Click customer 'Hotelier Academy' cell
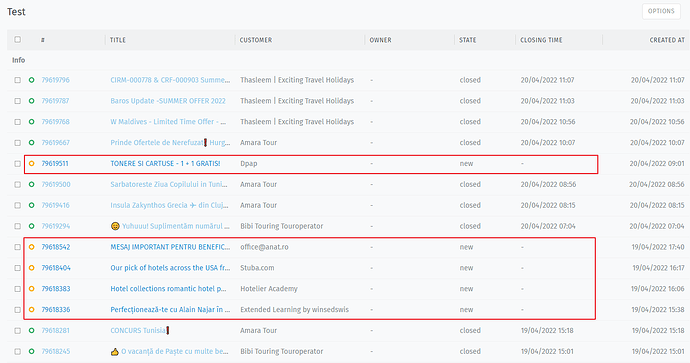 click(x=269, y=289)
